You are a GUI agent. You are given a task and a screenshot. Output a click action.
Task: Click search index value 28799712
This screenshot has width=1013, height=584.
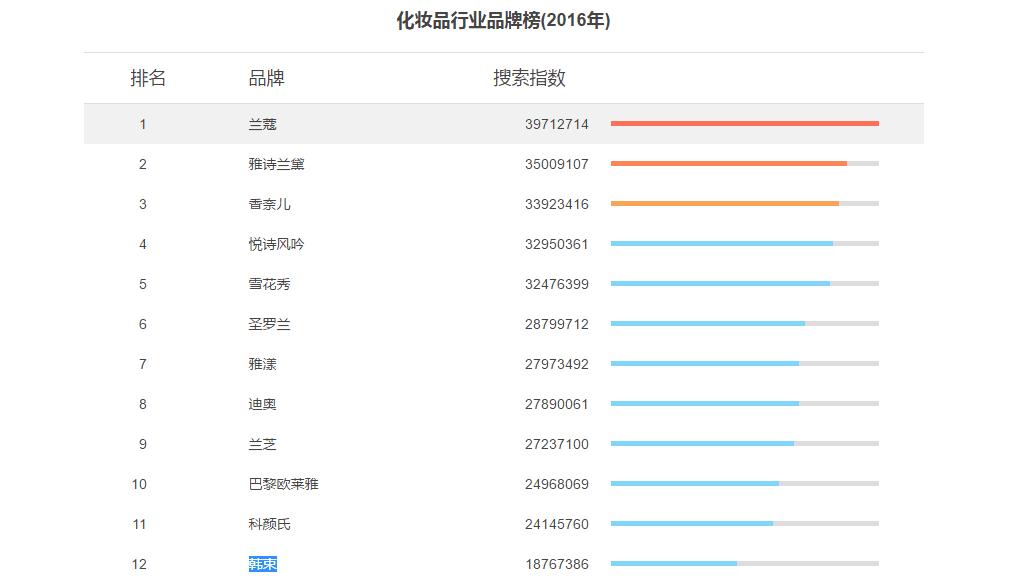tap(556, 324)
